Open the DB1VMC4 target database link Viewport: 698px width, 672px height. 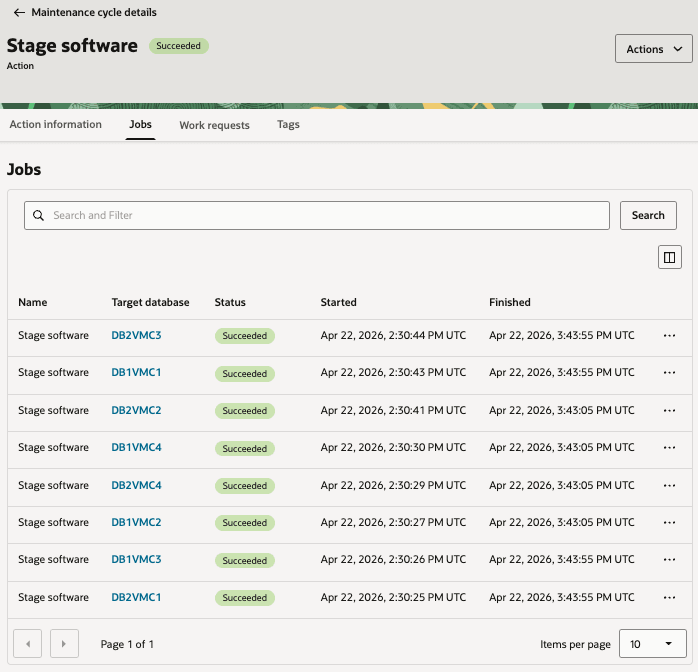click(136, 447)
